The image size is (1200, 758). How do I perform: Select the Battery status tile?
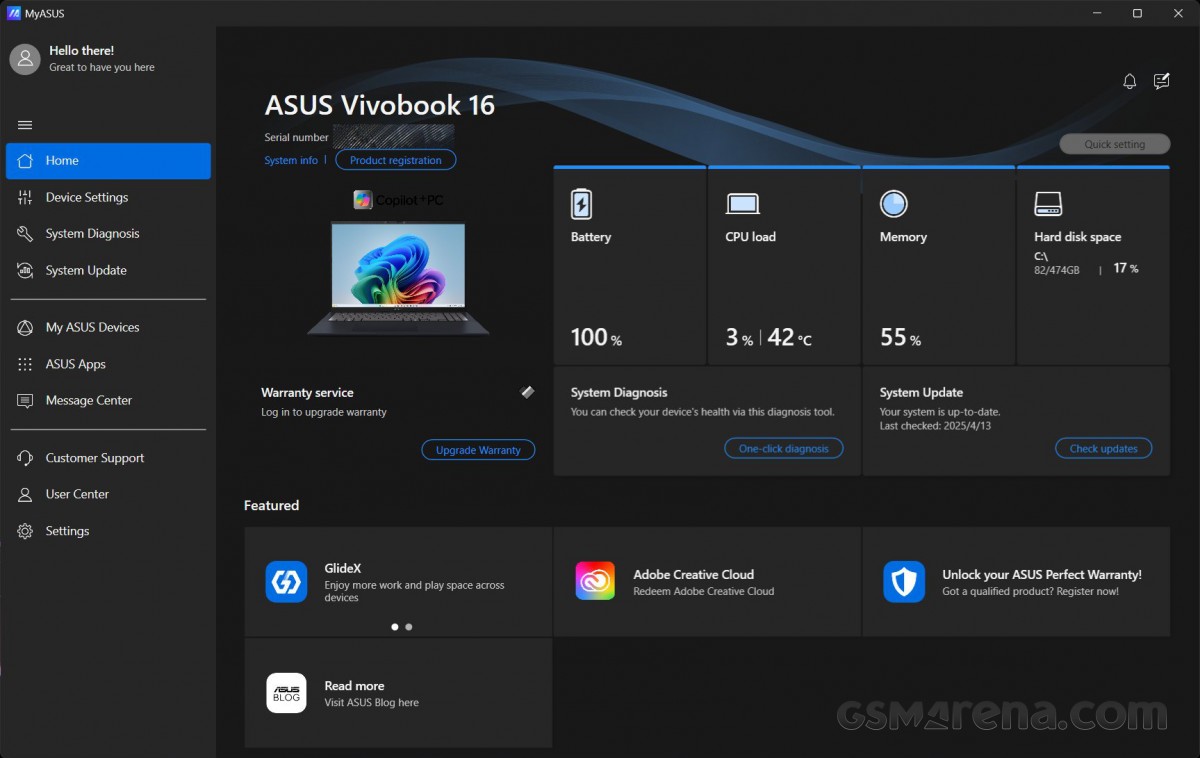[630, 265]
